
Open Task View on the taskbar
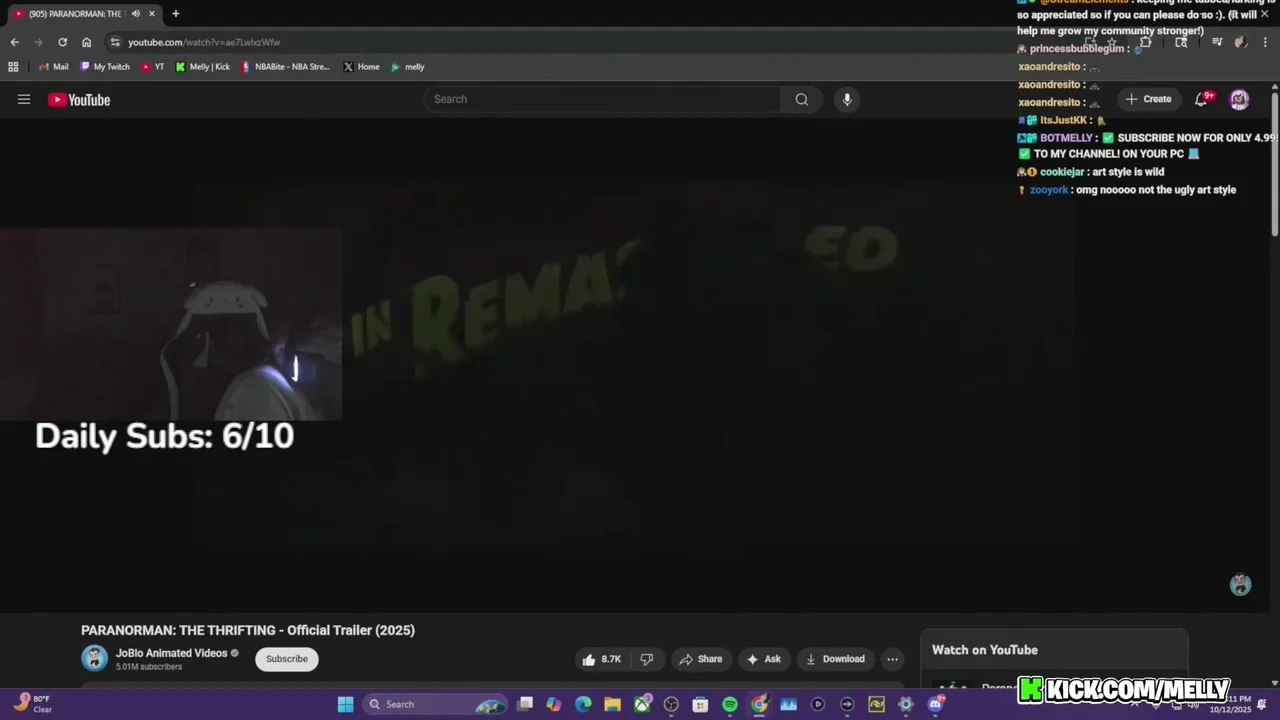coord(525,704)
